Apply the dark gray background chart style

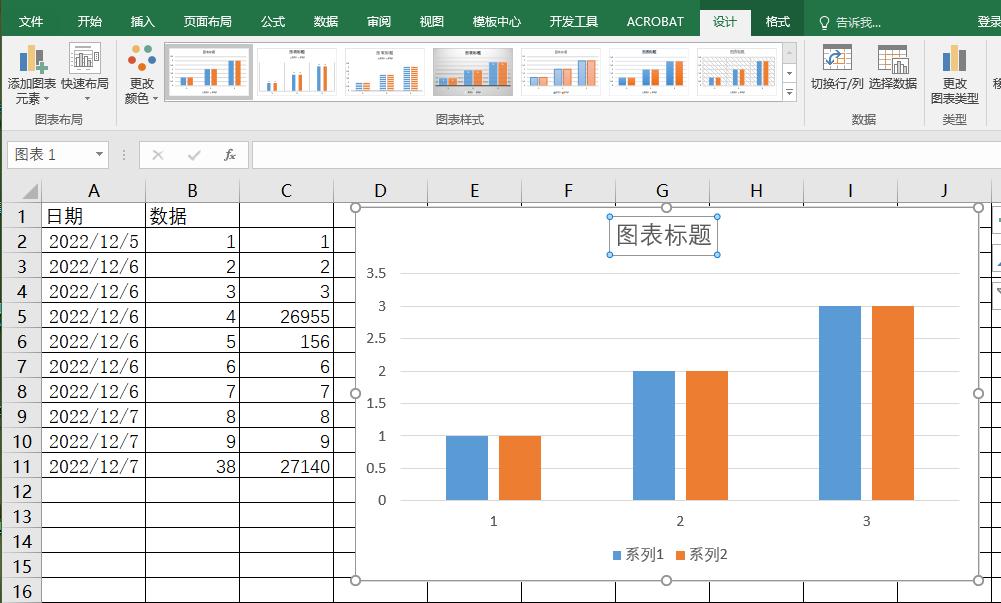point(473,72)
